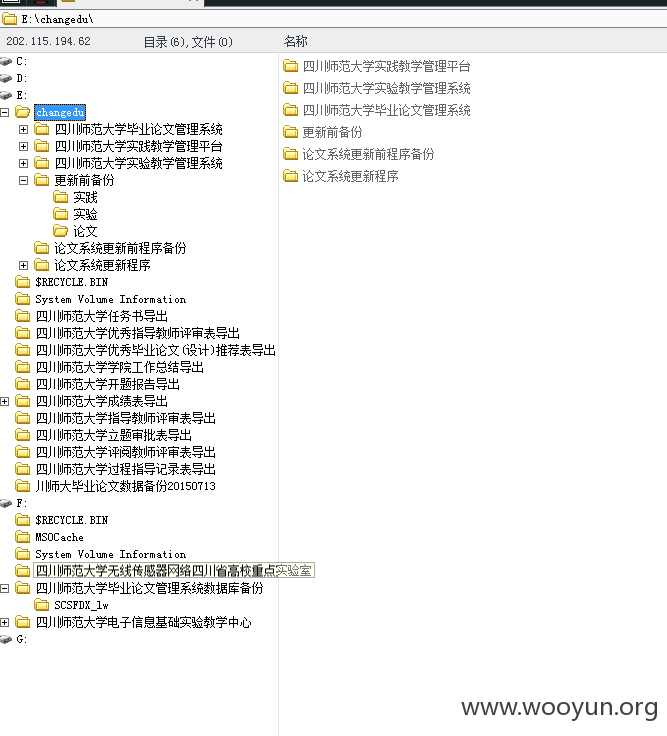Collapse the changedu folder node
667x736 pixels.
(x=5, y=112)
